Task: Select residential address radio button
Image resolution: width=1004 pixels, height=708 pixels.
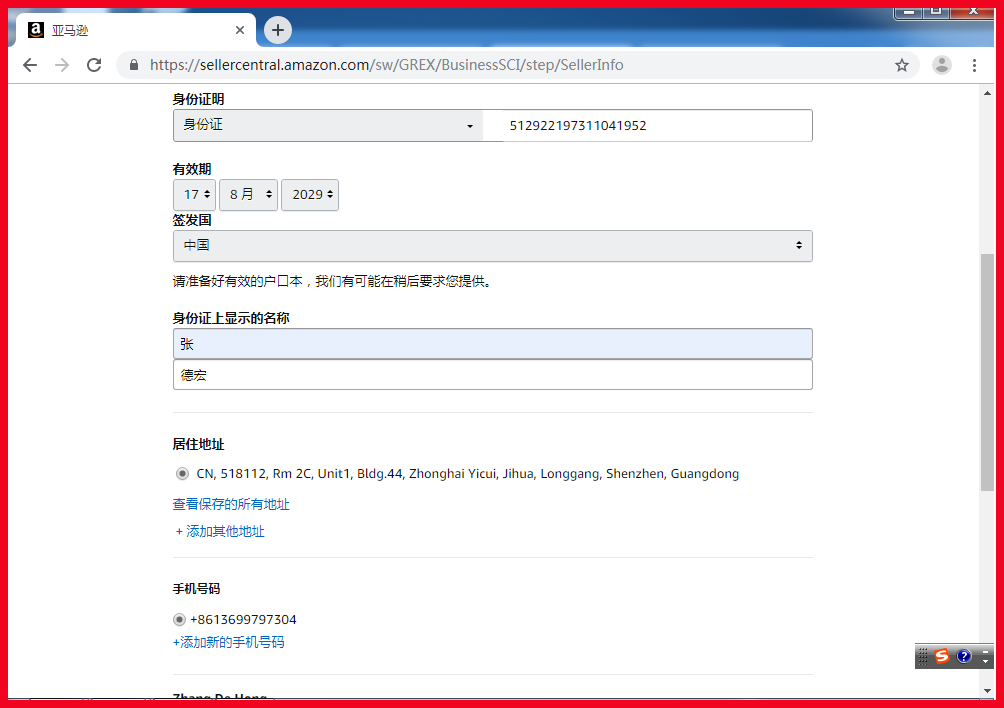Action: point(182,474)
